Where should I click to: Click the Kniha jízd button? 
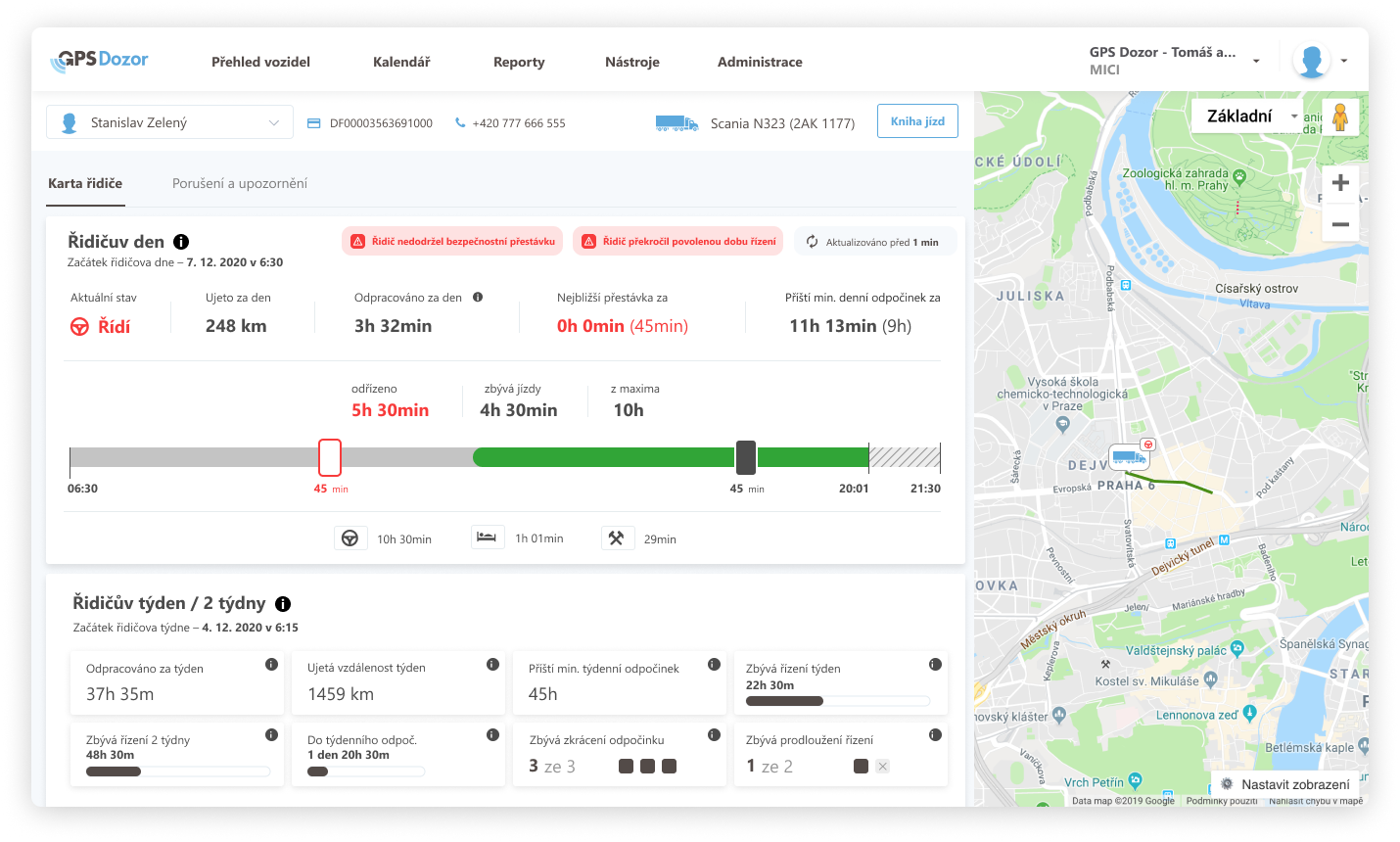click(917, 121)
